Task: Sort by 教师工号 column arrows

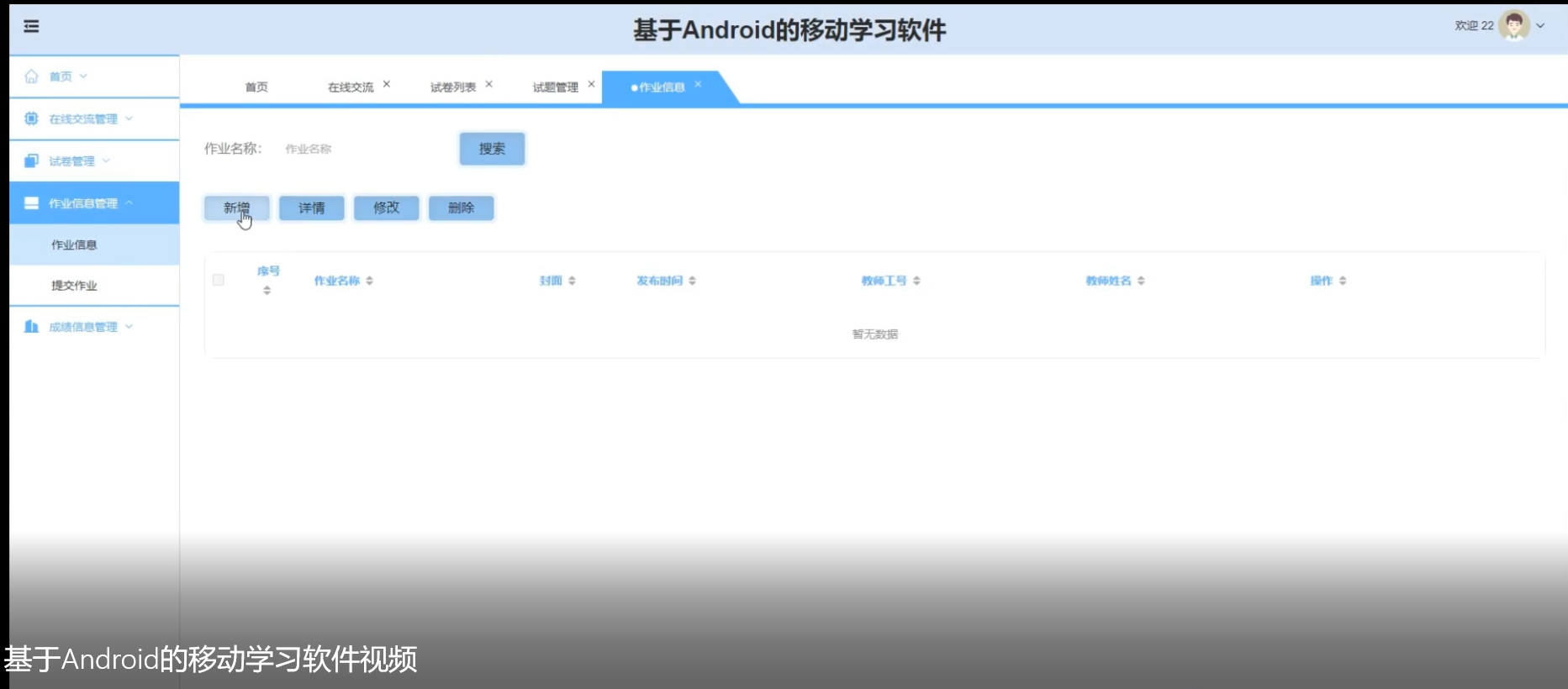Action: coord(916,281)
